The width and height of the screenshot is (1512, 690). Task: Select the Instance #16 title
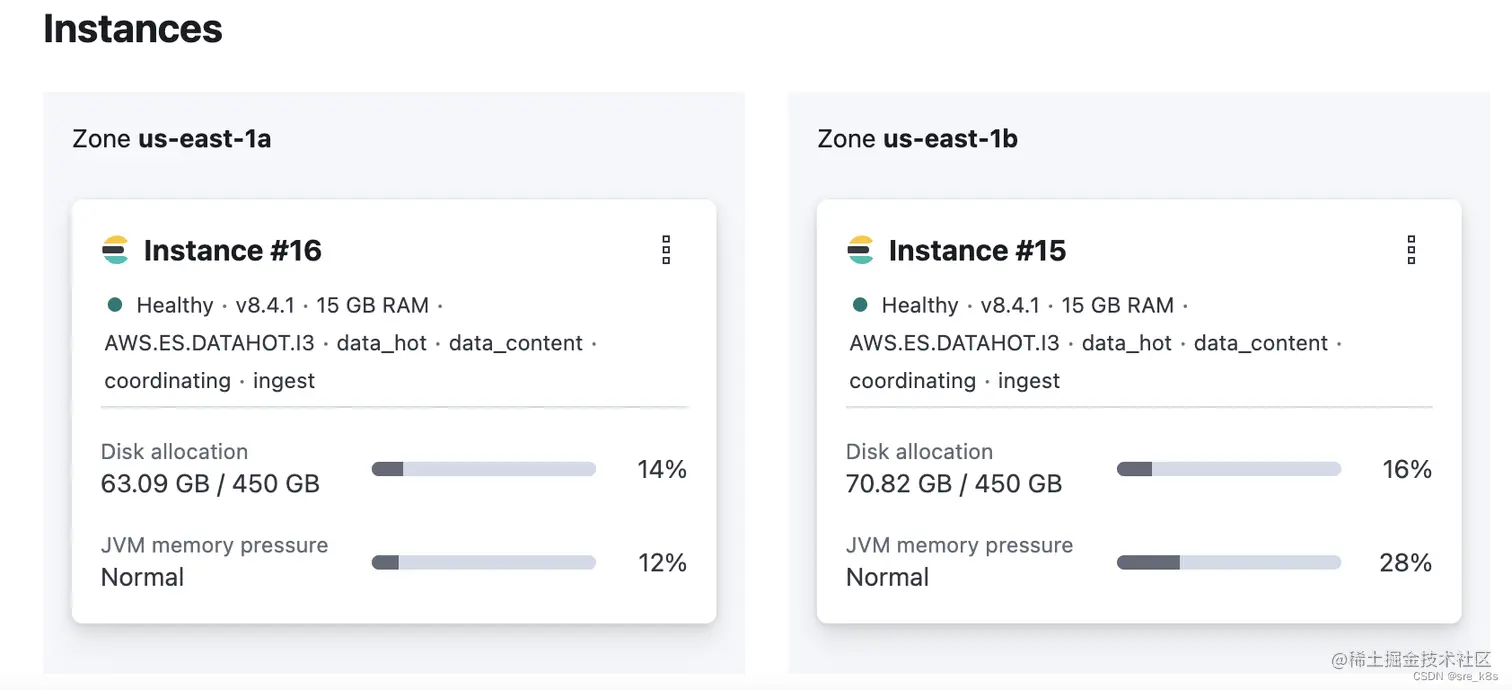232,250
